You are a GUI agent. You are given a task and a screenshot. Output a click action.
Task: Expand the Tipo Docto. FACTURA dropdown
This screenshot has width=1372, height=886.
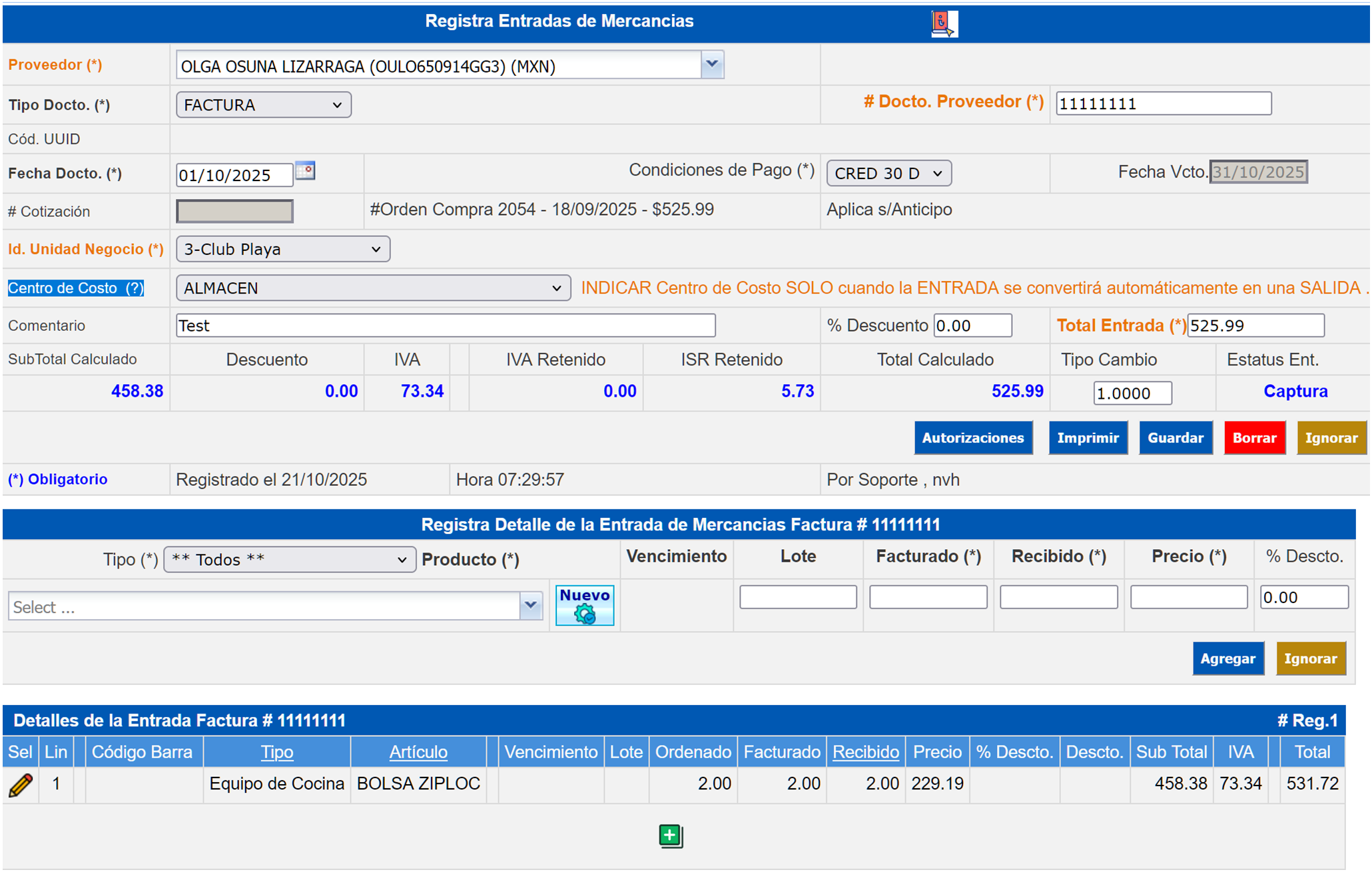[x=263, y=105]
